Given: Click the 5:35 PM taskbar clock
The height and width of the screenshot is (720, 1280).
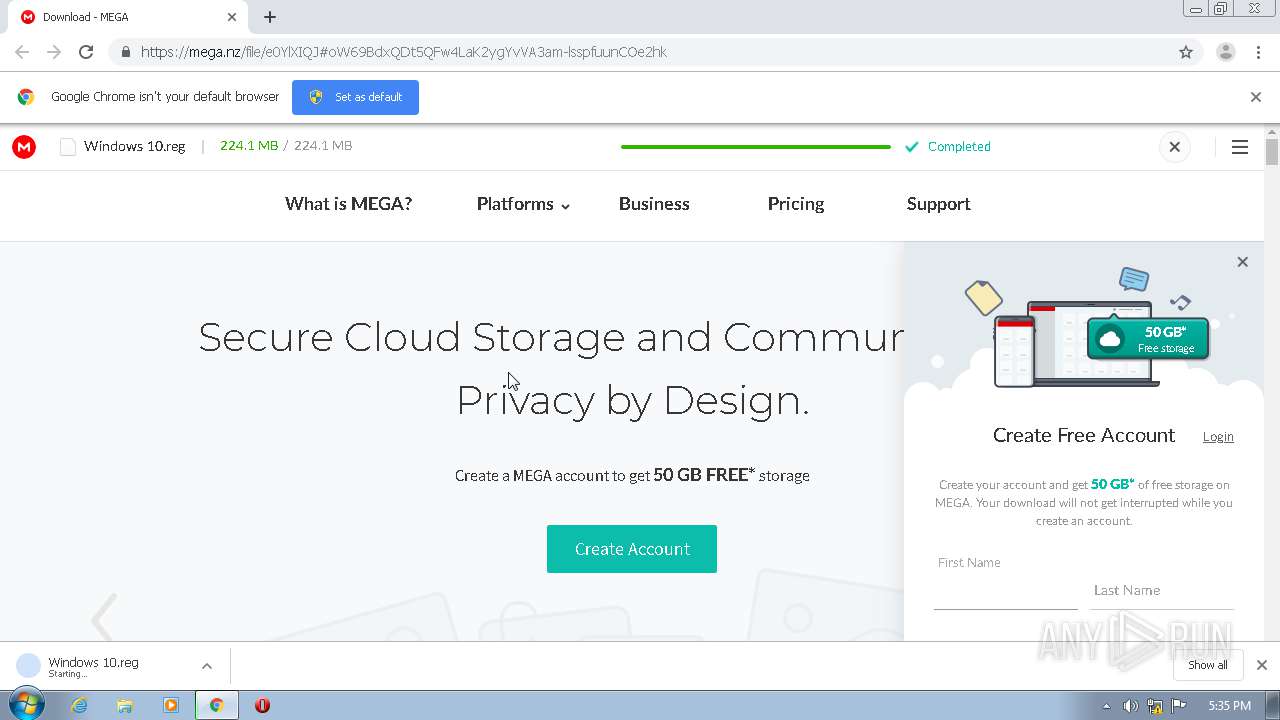Looking at the screenshot, I should [1229, 706].
